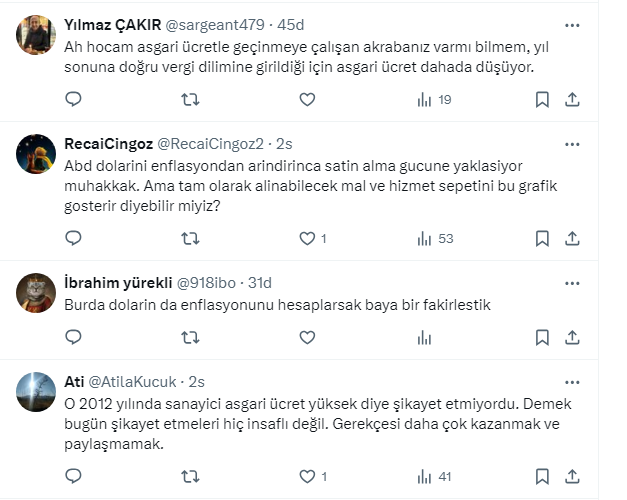
Task: Share Yılmaz ÇAKIR's tweet
Action: pos(573,99)
